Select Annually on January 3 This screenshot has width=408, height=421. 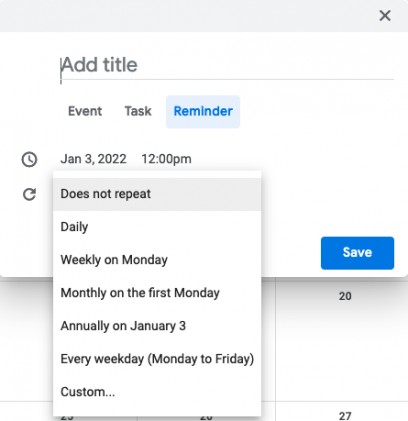(157, 326)
